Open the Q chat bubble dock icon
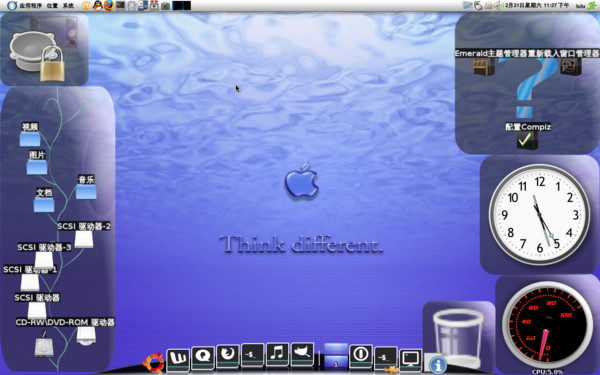 pyautogui.click(x=203, y=358)
